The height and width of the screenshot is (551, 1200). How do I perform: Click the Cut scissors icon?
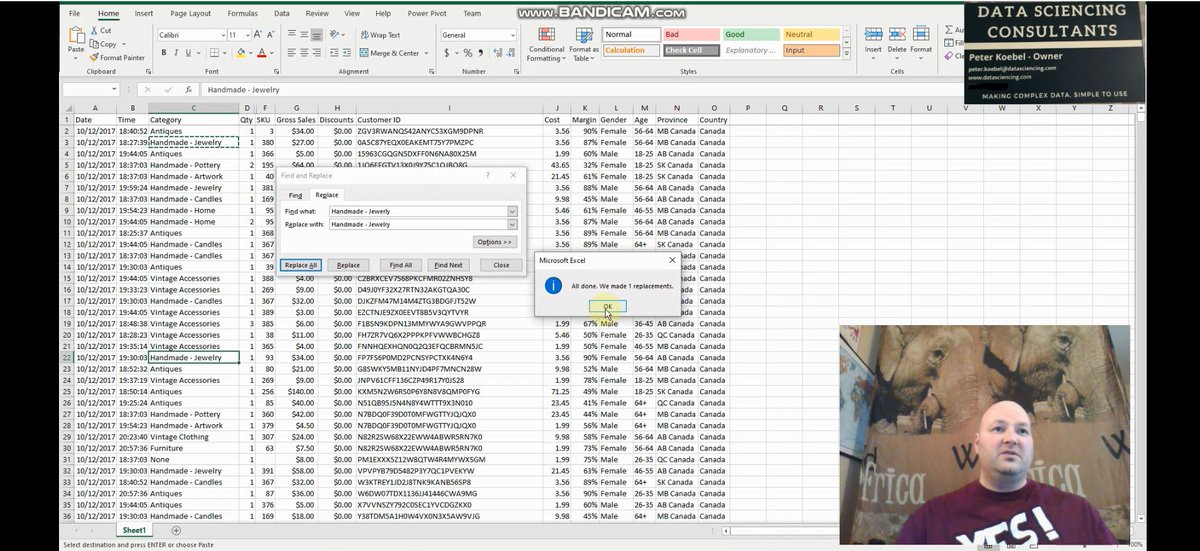click(x=95, y=31)
